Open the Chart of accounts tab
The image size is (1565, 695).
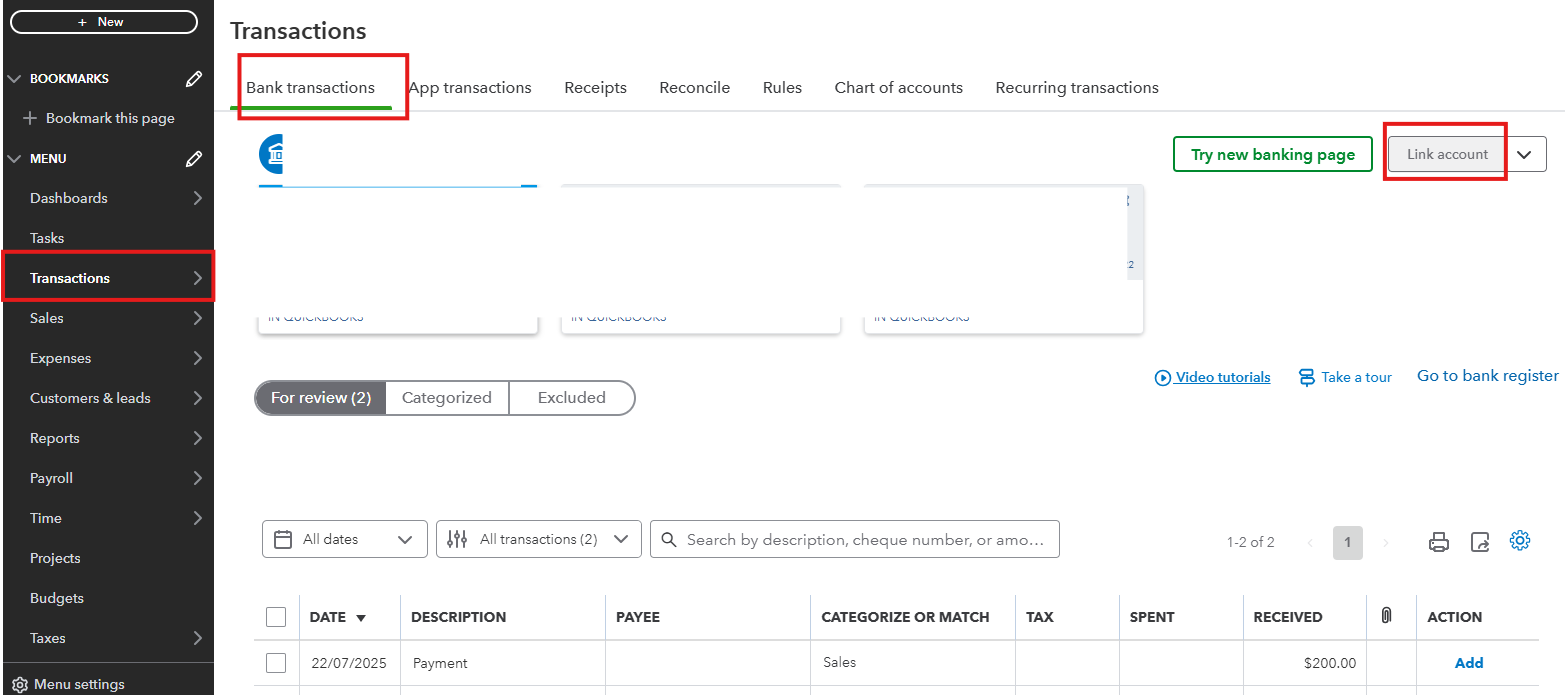[898, 88]
